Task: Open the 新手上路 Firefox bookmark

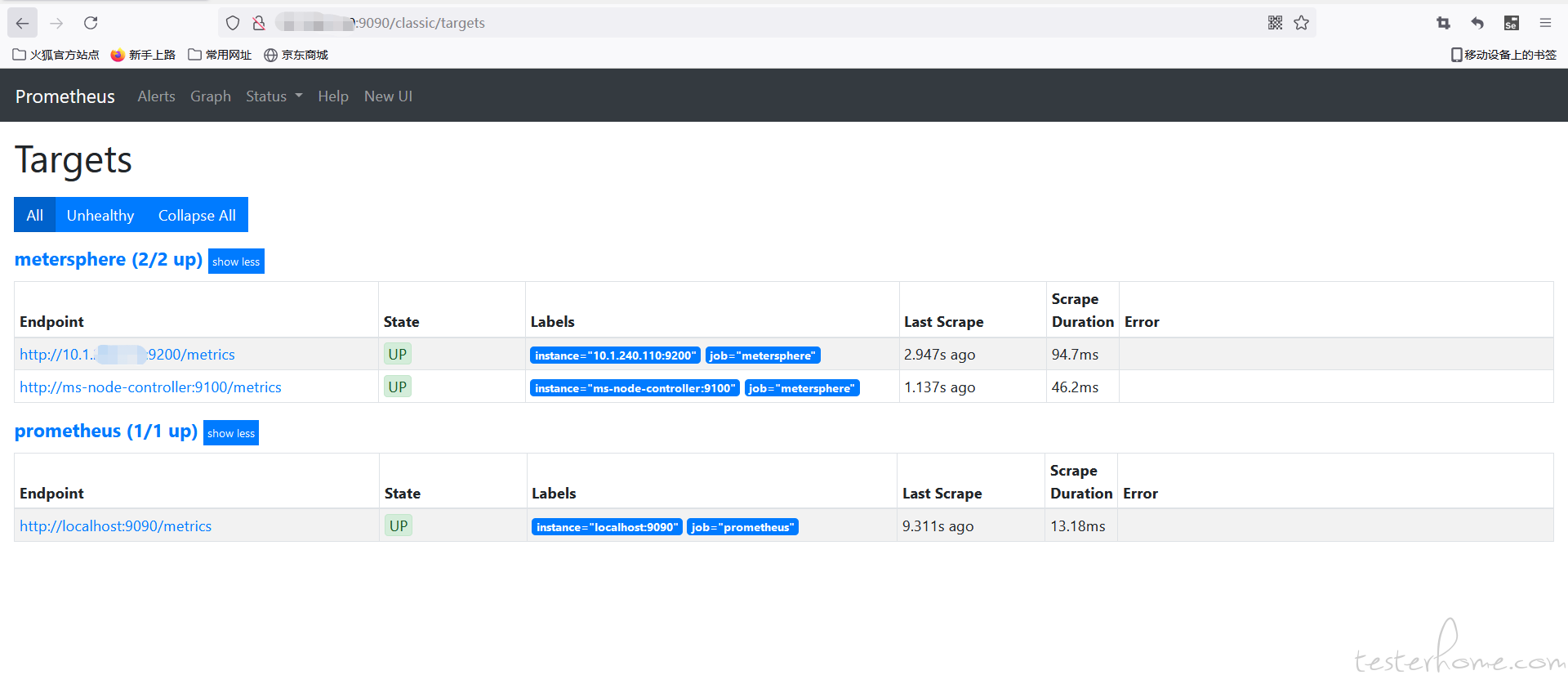Action: (143, 55)
